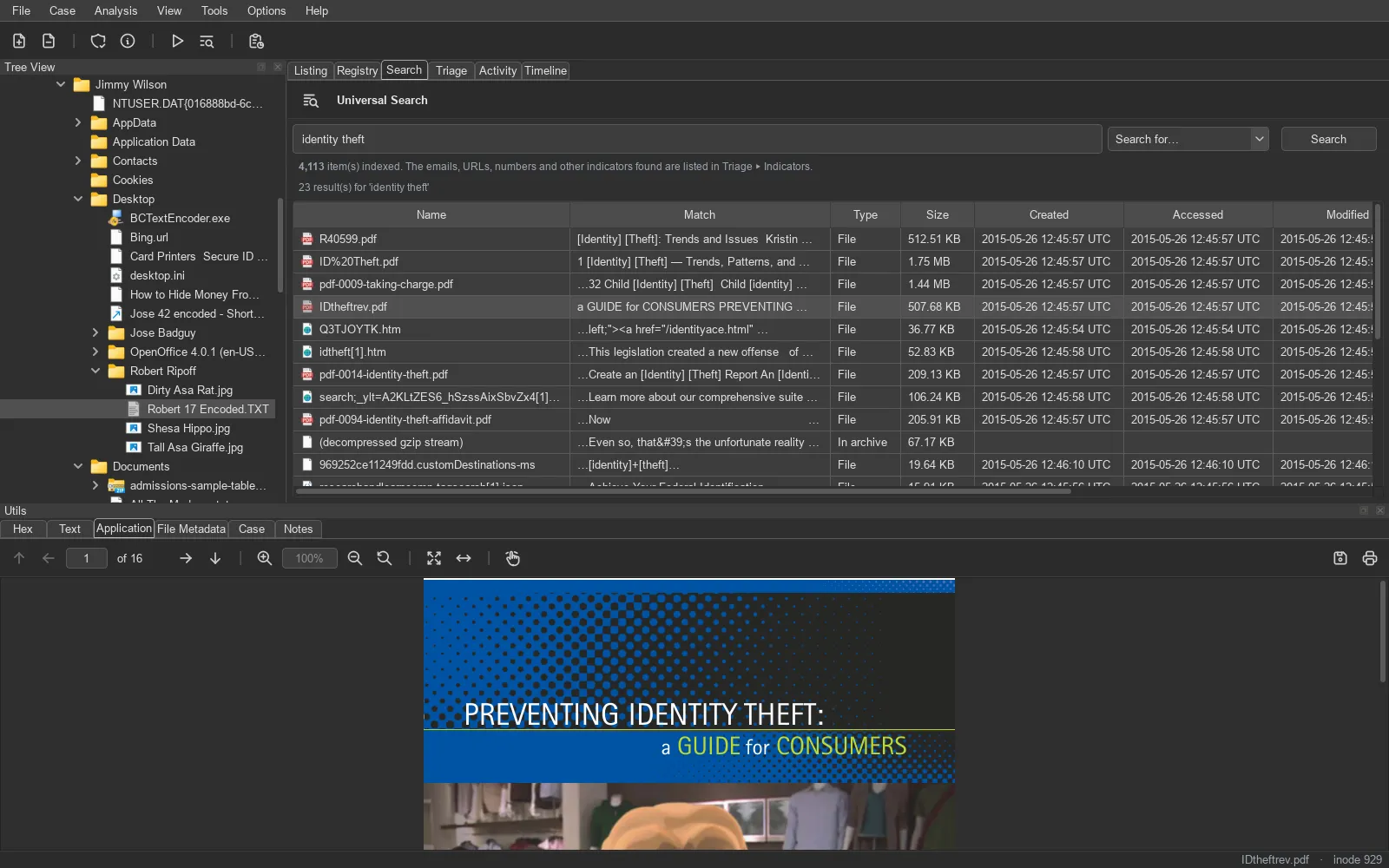This screenshot has height=868, width=1389.
Task: Jump to last page with down arrow
Action: pyautogui.click(x=215, y=558)
